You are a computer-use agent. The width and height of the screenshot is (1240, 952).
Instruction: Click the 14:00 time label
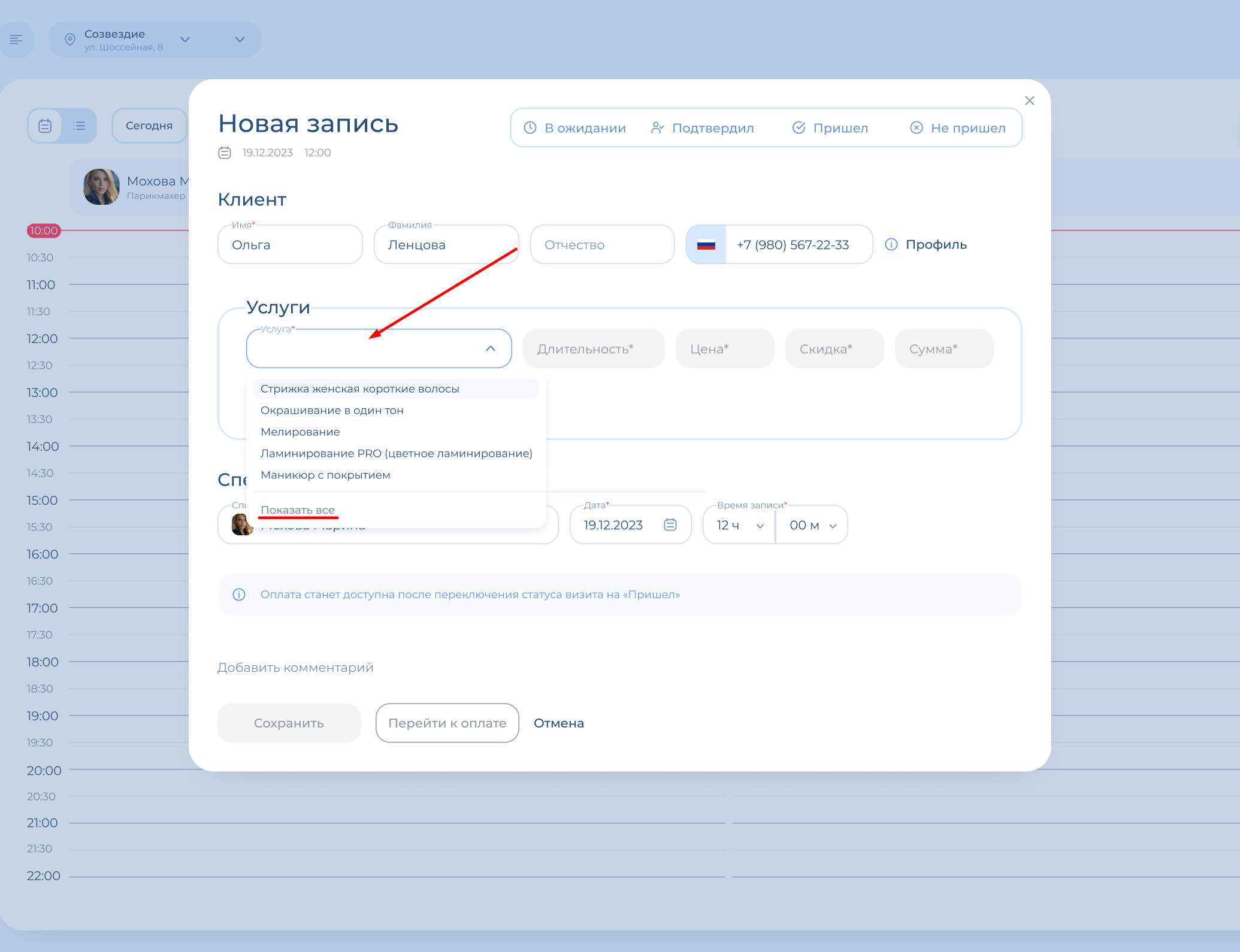pyautogui.click(x=43, y=446)
